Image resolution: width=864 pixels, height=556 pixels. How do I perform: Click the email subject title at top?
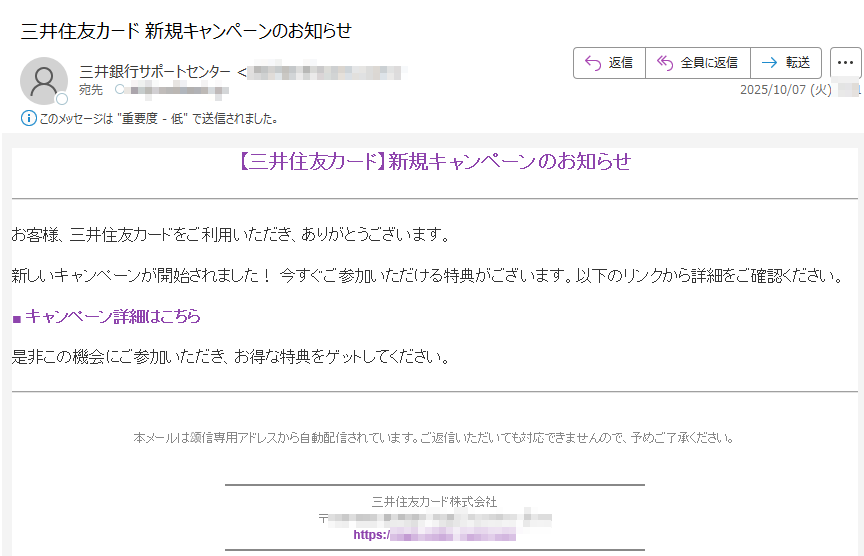(186, 30)
